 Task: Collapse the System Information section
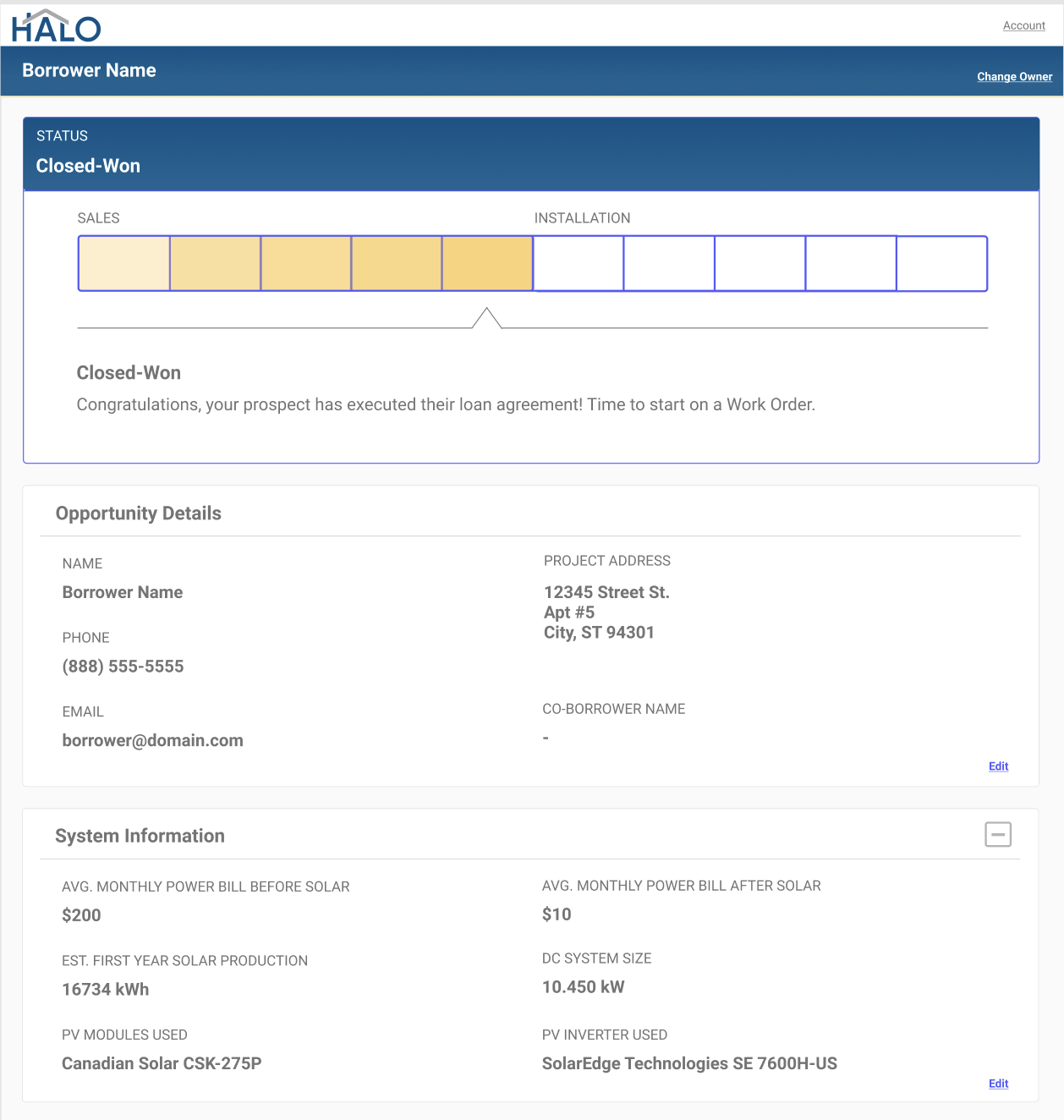pyautogui.click(x=998, y=835)
